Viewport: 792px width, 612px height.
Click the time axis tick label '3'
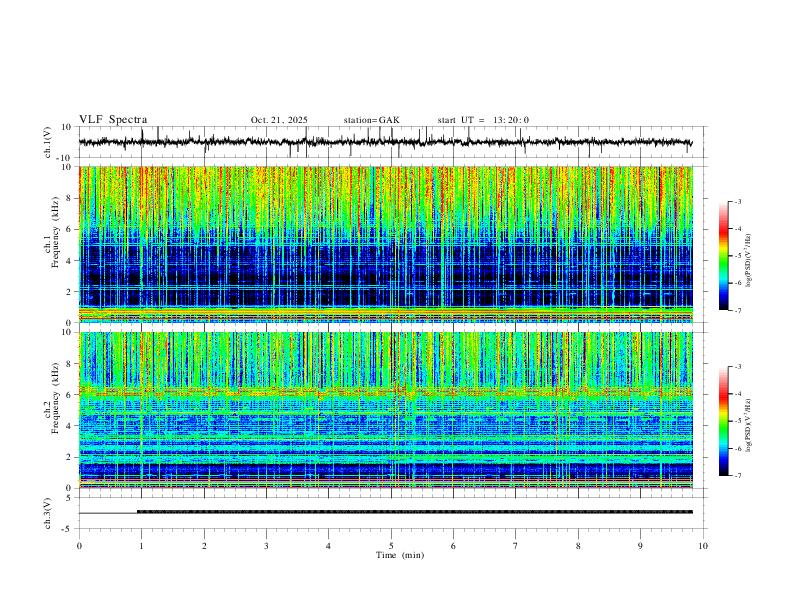[266, 546]
